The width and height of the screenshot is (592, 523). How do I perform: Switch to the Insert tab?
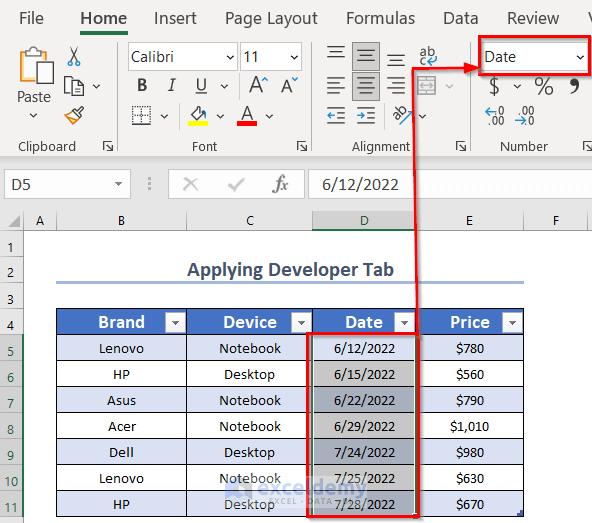[175, 18]
